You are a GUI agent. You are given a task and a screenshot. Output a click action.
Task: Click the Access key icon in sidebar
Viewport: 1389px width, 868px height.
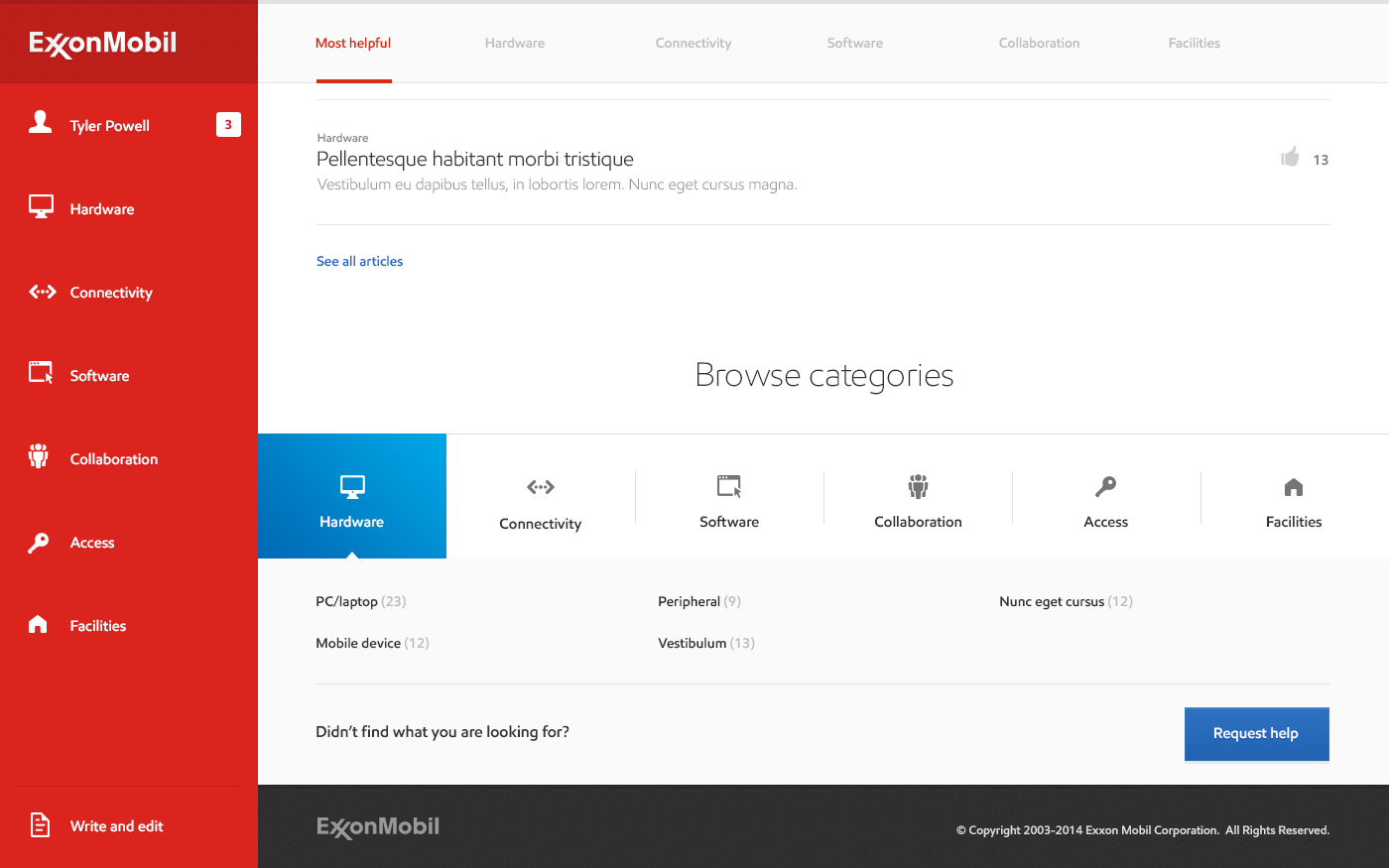[39, 542]
